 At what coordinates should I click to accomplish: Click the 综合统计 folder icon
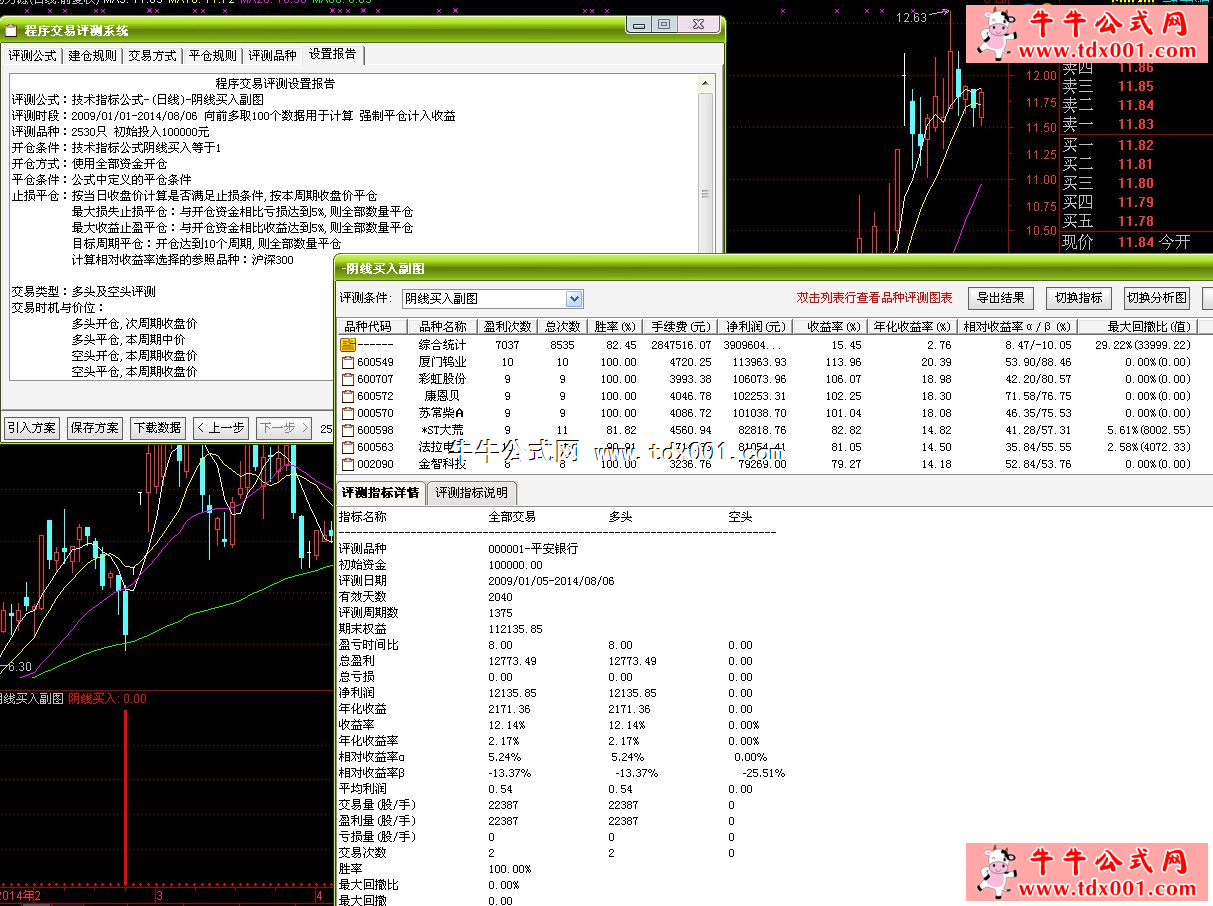coord(348,345)
